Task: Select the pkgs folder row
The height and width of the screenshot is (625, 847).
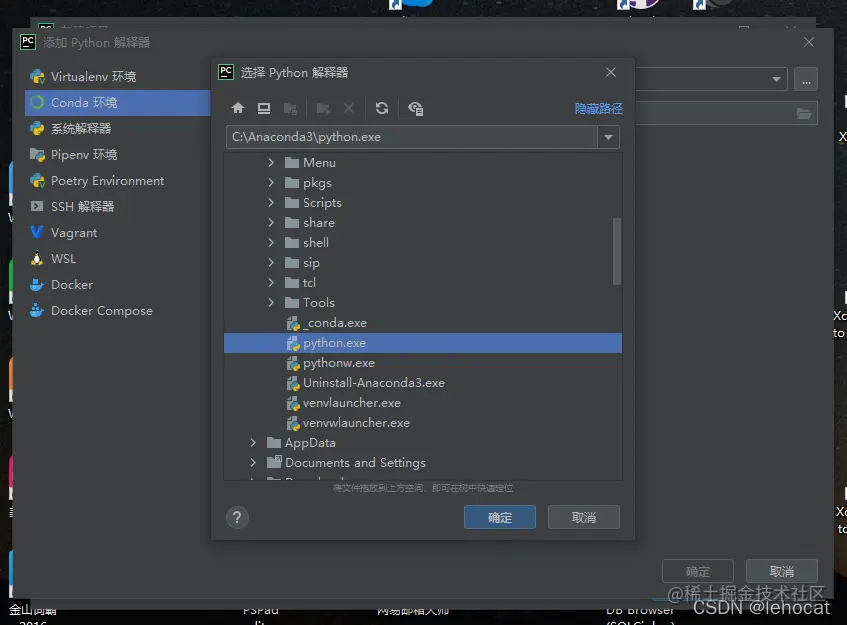Action: point(422,183)
